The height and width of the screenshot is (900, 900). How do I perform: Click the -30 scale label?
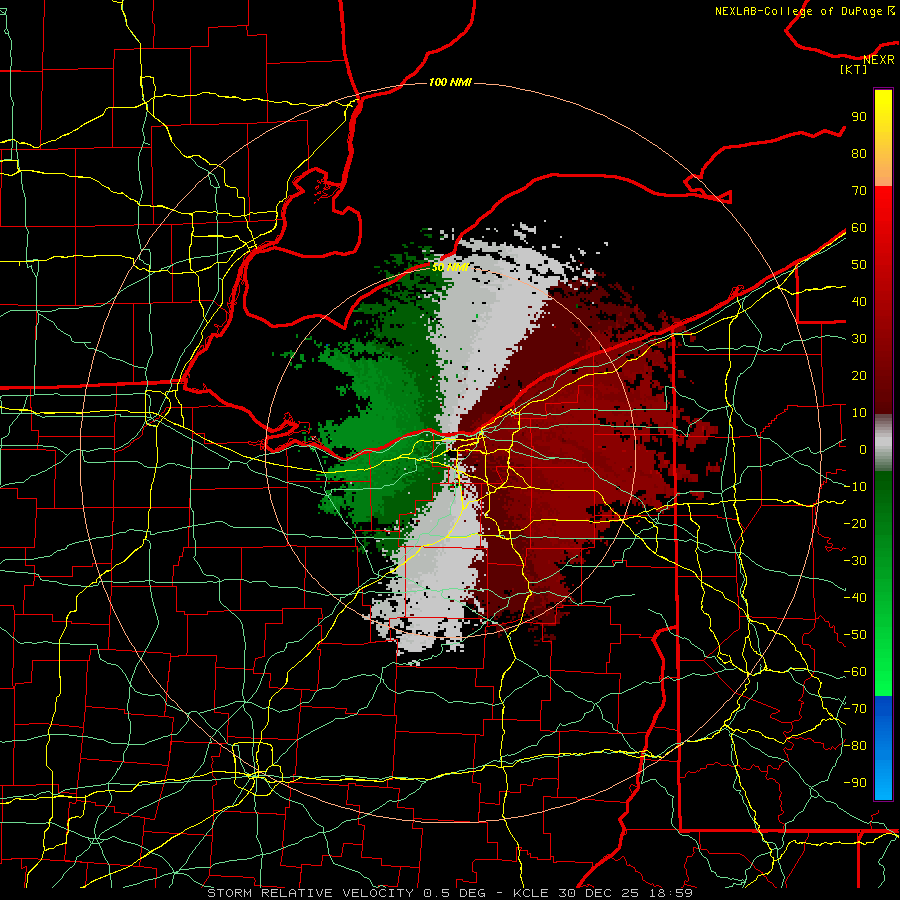click(855, 561)
